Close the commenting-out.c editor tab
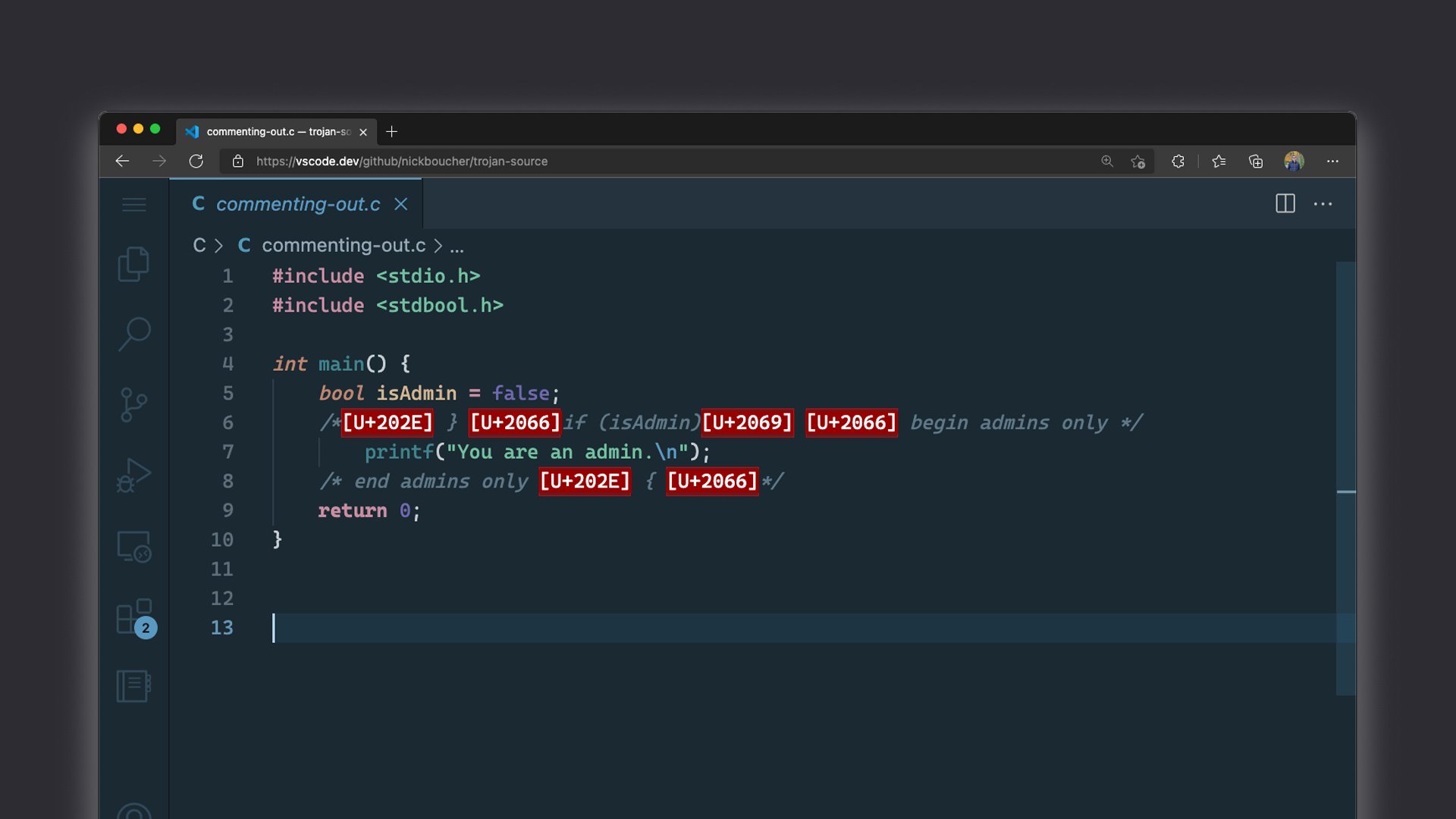The width and height of the screenshot is (1456, 819). [x=401, y=204]
